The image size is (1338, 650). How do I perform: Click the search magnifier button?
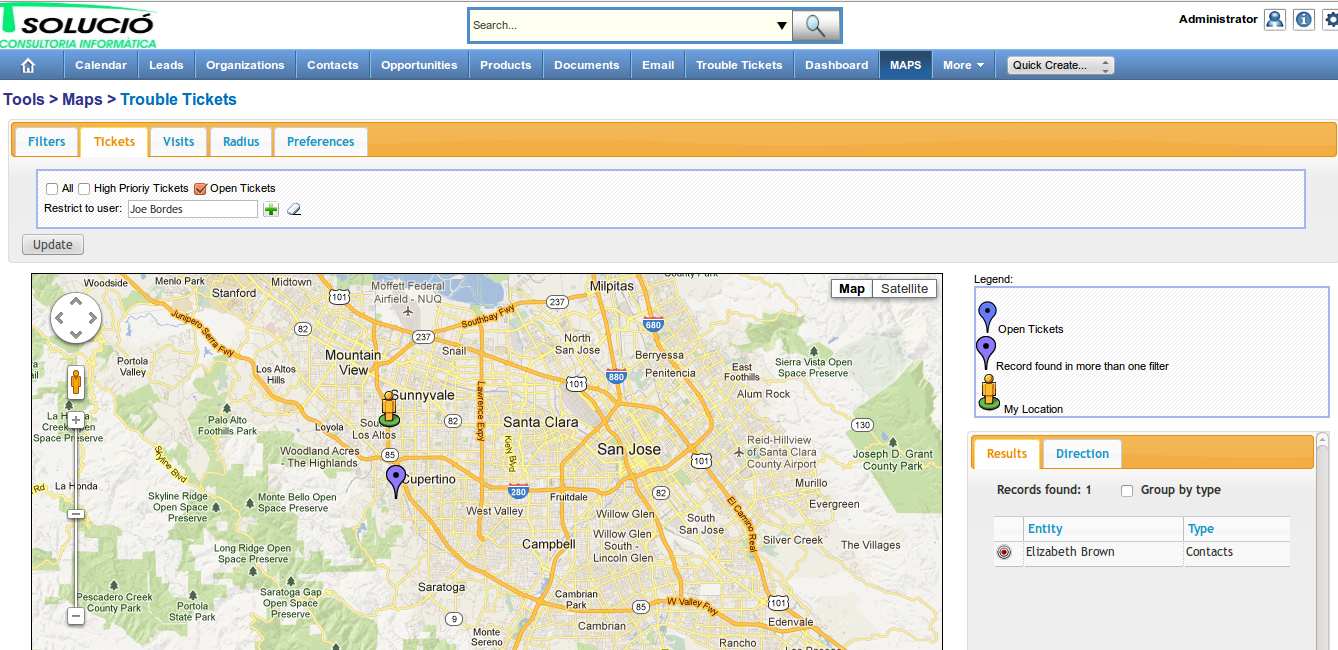click(x=815, y=26)
